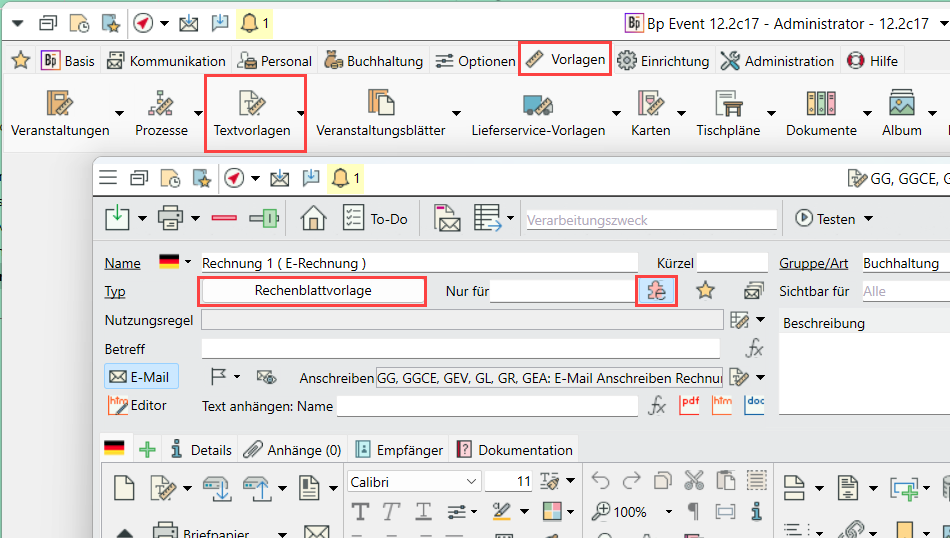Toggle the eye preview icon near Anschreiben
Screen dimensions: 950x538
(266, 377)
